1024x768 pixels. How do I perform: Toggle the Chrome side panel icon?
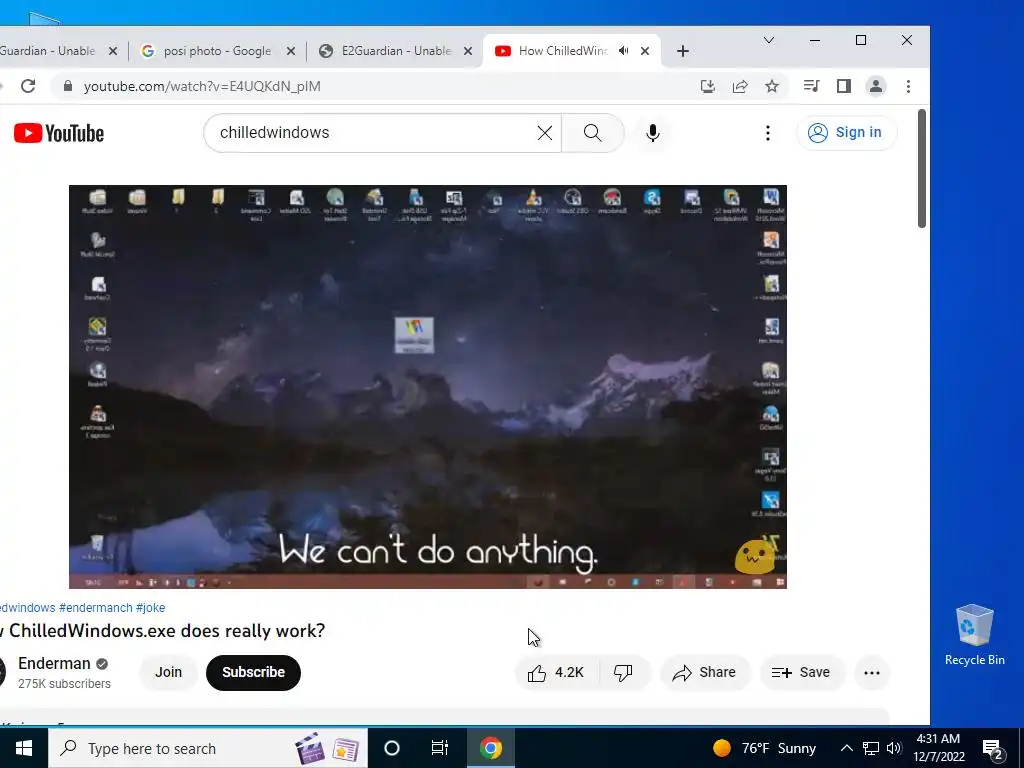[x=844, y=86]
